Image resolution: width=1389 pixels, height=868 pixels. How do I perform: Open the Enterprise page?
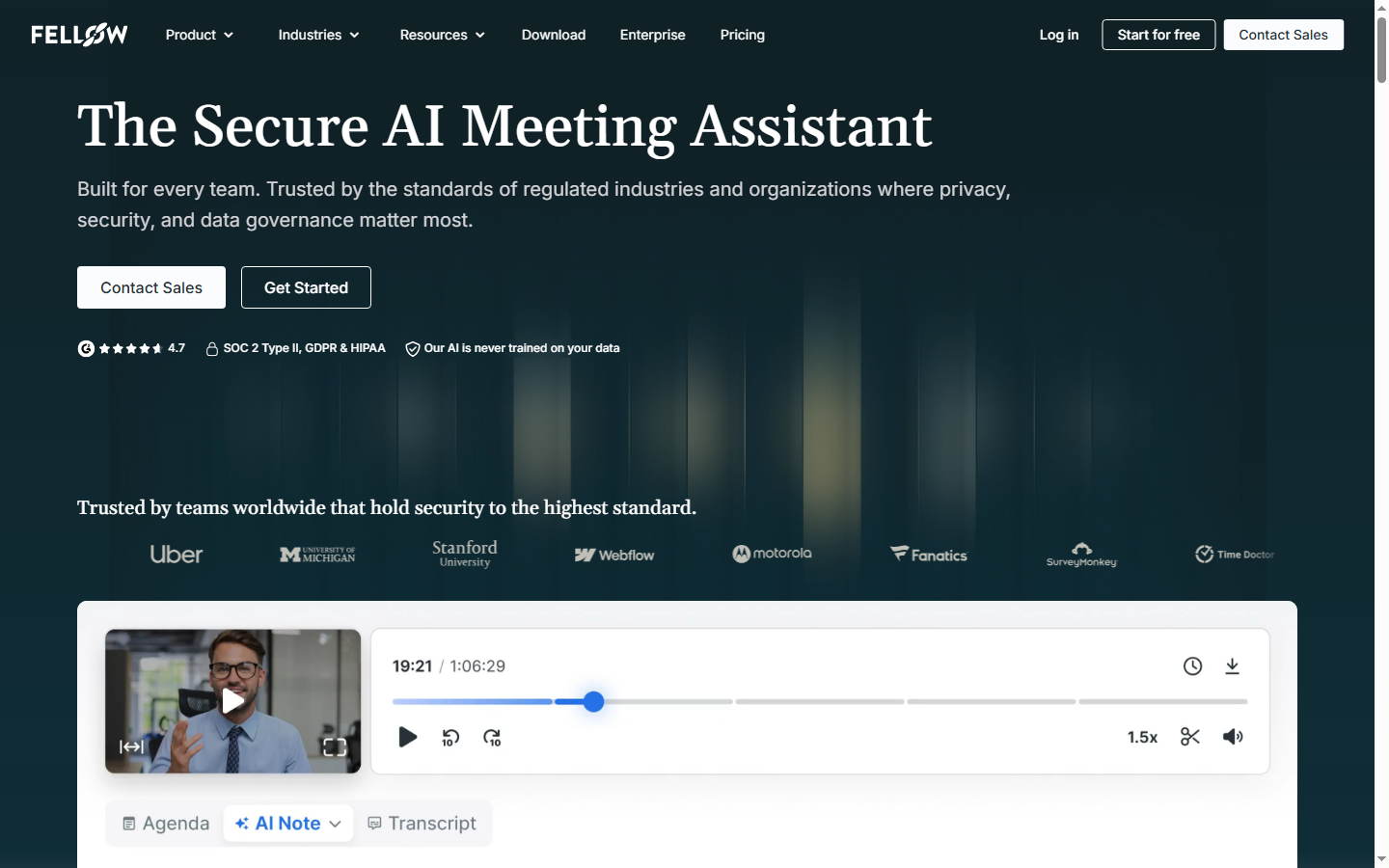tap(653, 35)
